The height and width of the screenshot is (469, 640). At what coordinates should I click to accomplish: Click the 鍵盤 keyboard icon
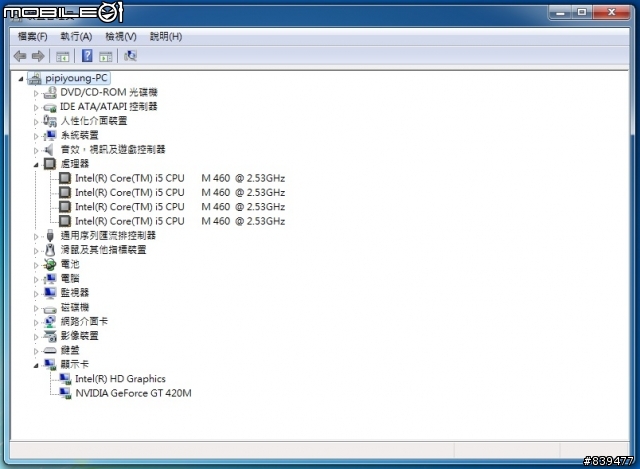pos(50,350)
